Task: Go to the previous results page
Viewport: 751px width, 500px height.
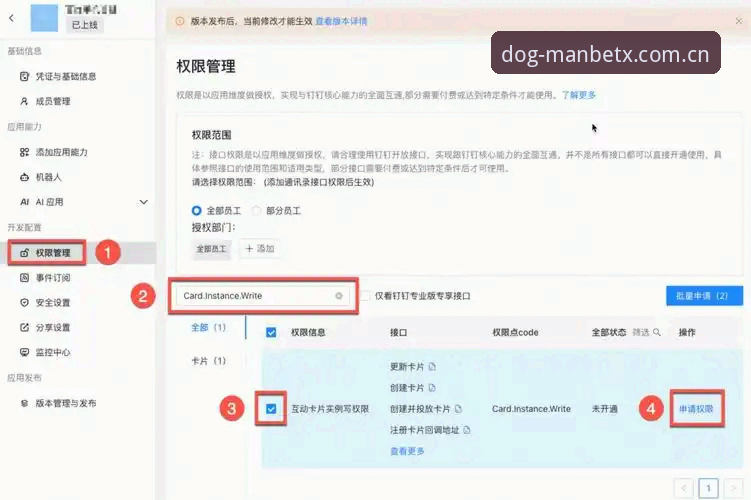Action: (683, 488)
